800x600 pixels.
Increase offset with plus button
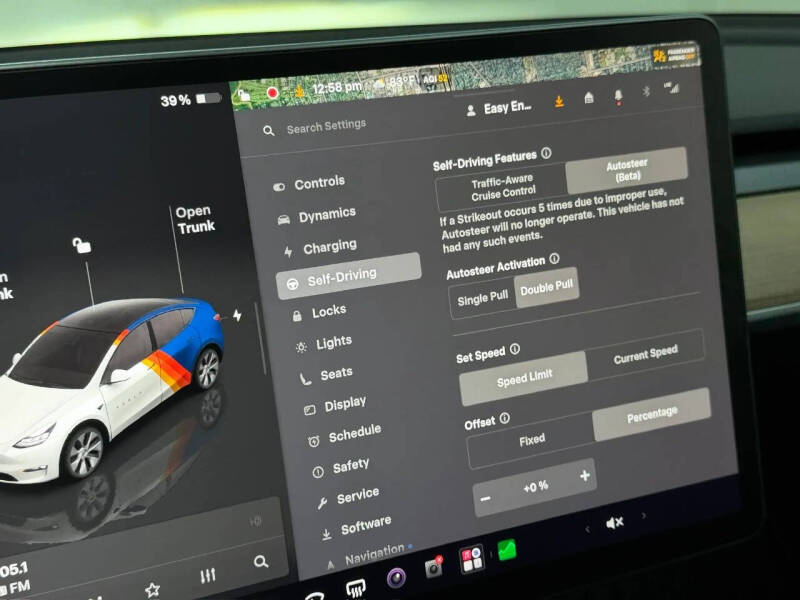(585, 476)
